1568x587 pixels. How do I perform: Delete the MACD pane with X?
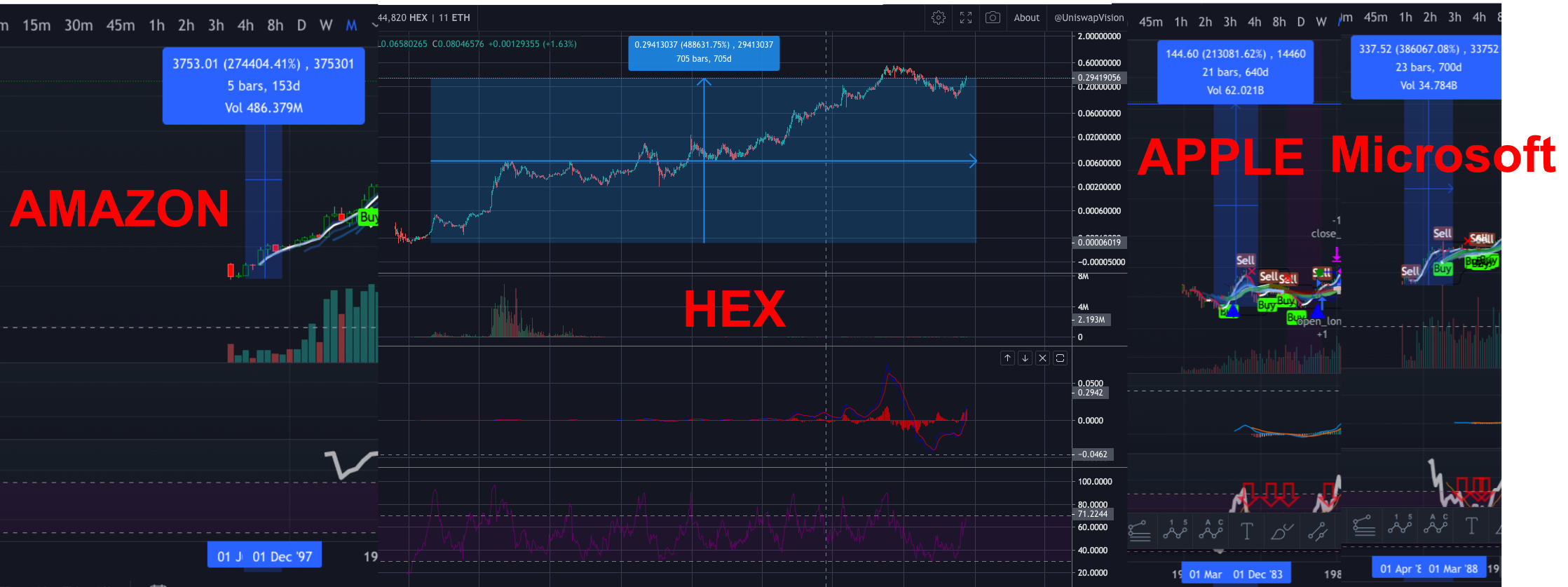click(1042, 358)
